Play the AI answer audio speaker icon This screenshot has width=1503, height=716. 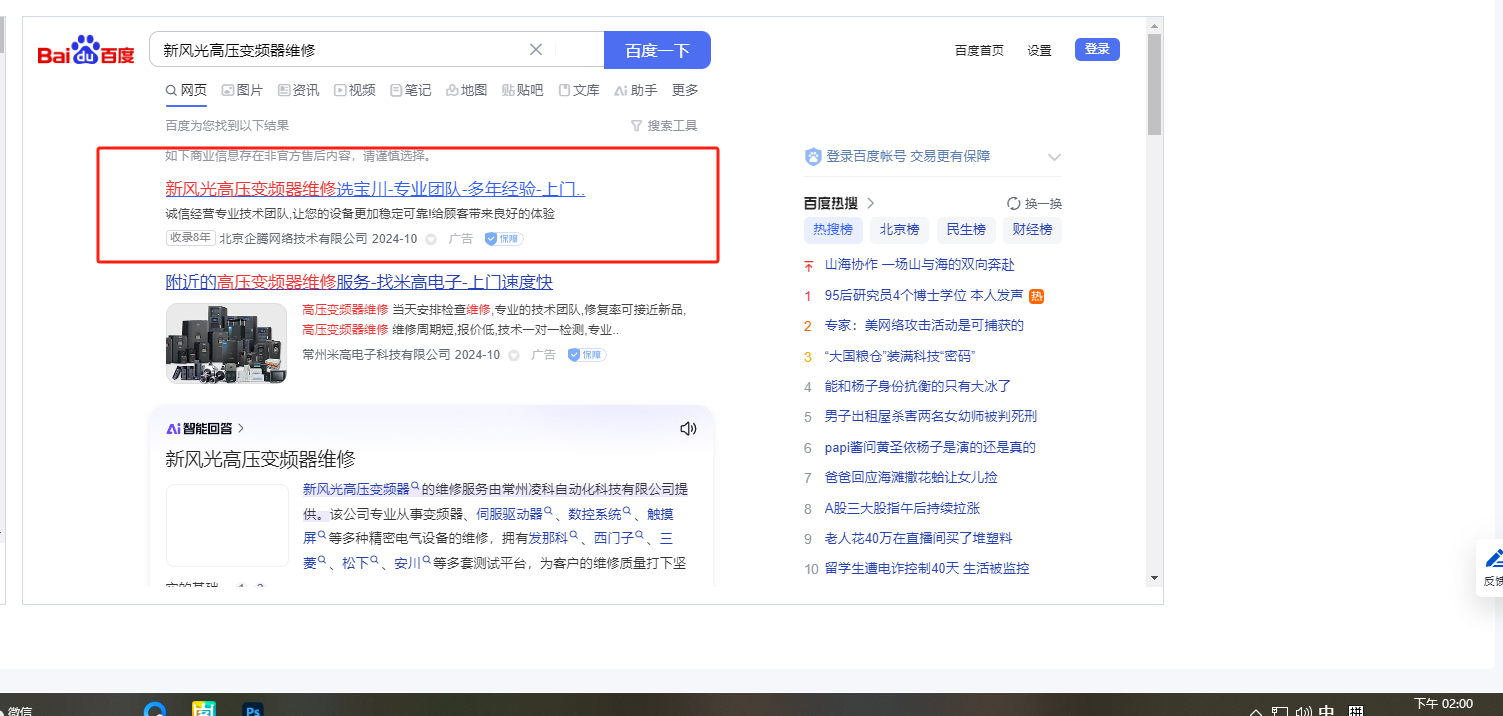tap(688, 429)
